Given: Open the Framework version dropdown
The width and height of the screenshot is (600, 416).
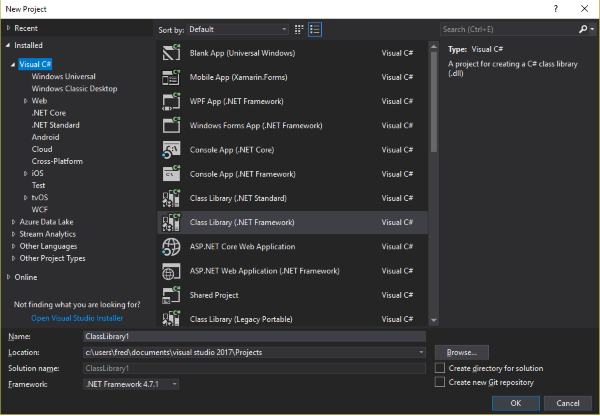Looking at the screenshot, I should (x=131, y=384).
